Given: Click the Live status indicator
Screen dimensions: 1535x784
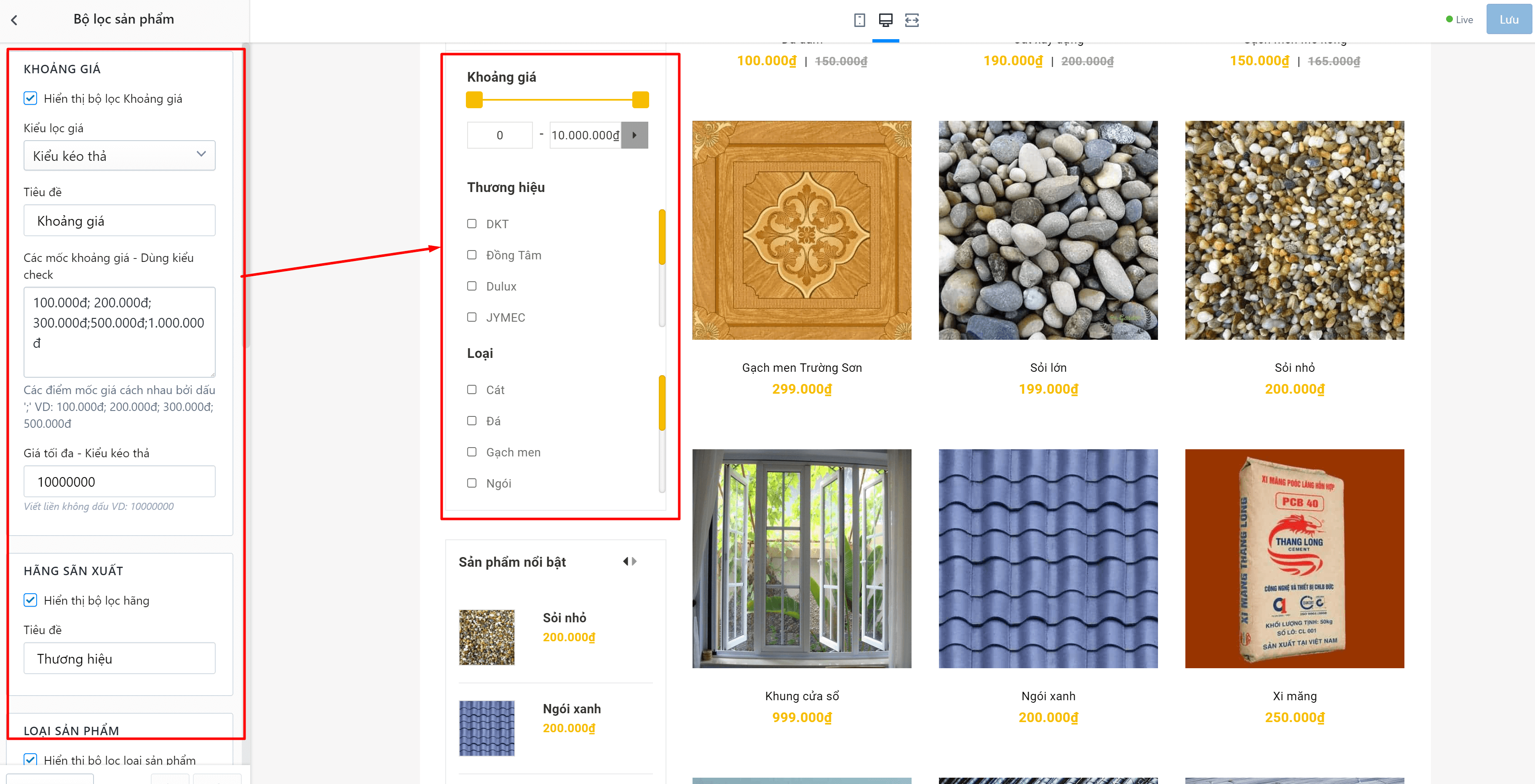Looking at the screenshot, I should (x=1459, y=20).
